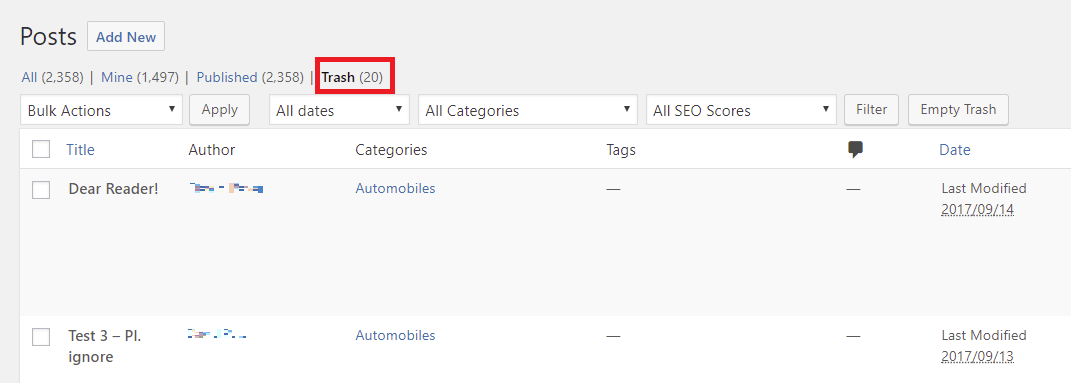1071x383 pixels.
Task: Open Automobiles category of Dear Reader! post
Action: tap(395, 188)
